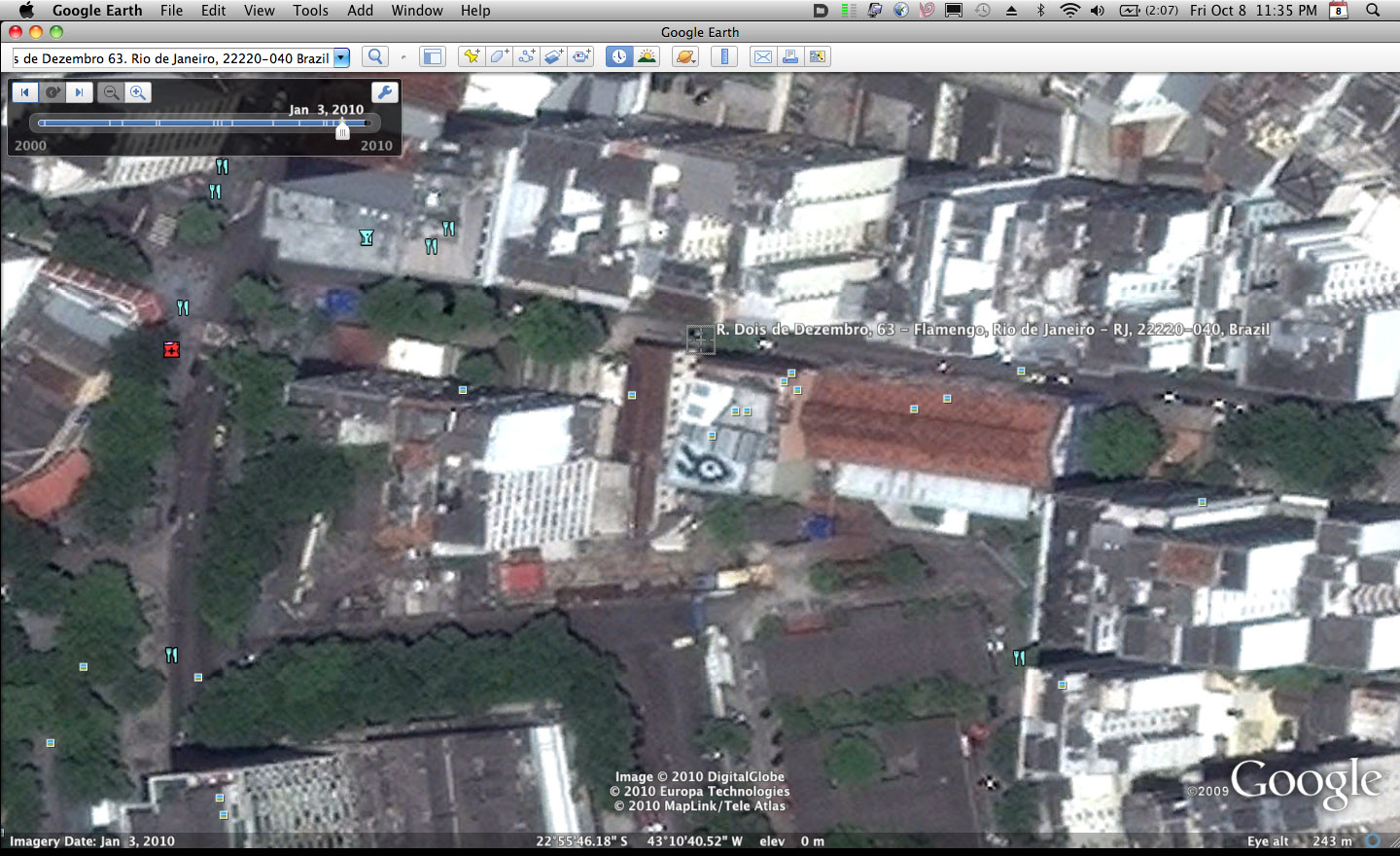Add an image overlay
This screenshot has height=856, width=1400.
coord(553,57)
